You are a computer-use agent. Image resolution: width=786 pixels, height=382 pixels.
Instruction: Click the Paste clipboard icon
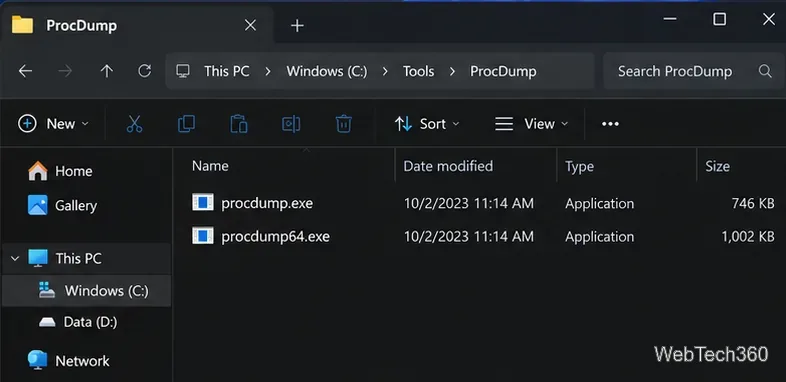[239, 124]
